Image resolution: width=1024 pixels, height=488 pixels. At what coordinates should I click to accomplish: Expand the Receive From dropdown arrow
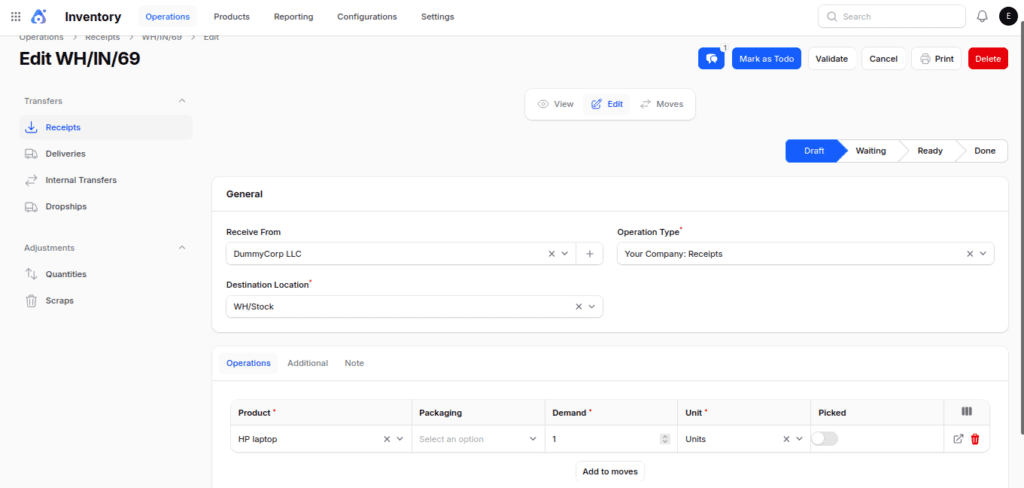pyautogui.click(x=565, y=253)
